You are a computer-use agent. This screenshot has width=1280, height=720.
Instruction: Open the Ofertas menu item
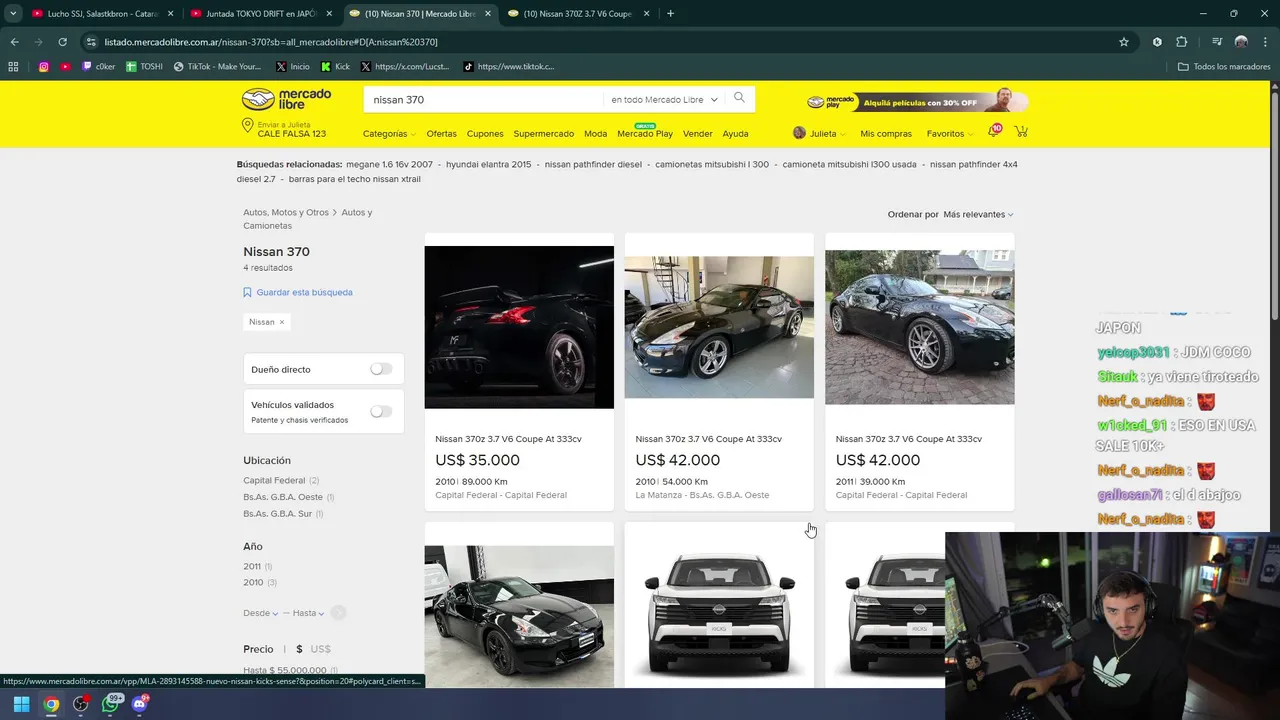point(441,134)
